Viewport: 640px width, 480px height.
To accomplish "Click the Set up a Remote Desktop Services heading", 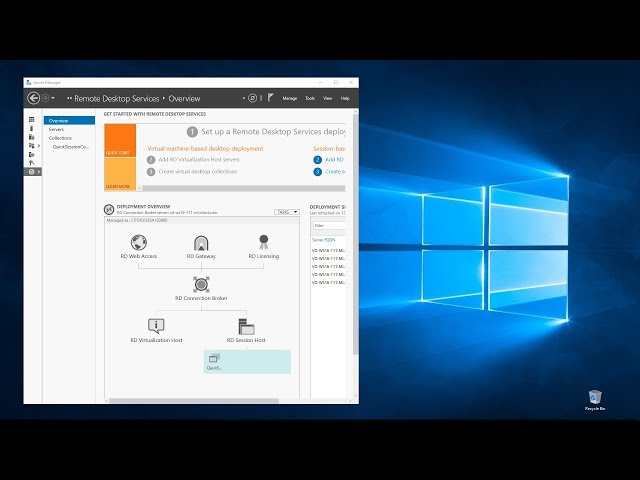I will click(x=273, y=132).
